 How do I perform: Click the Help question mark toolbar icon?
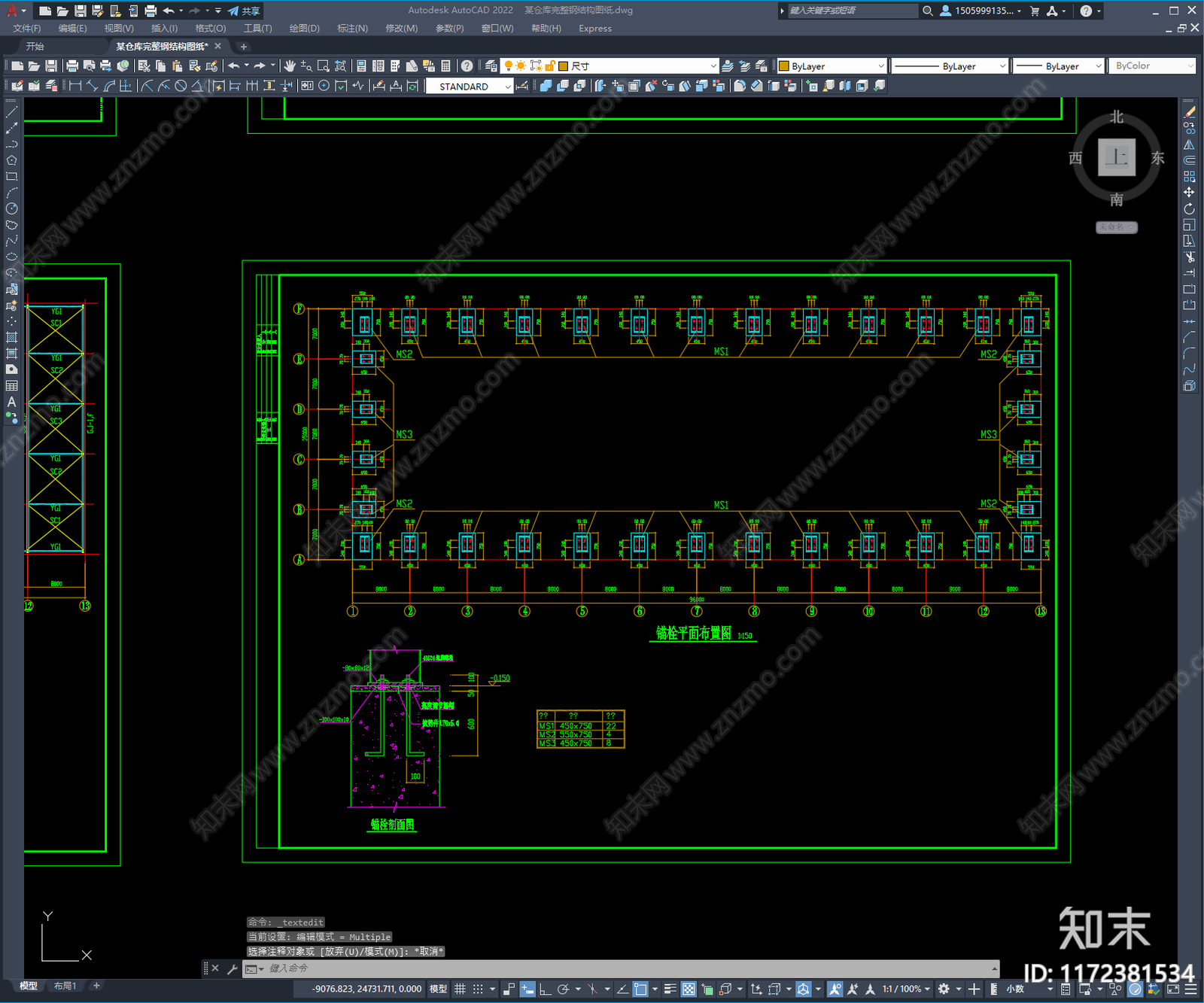coord(467,66)
